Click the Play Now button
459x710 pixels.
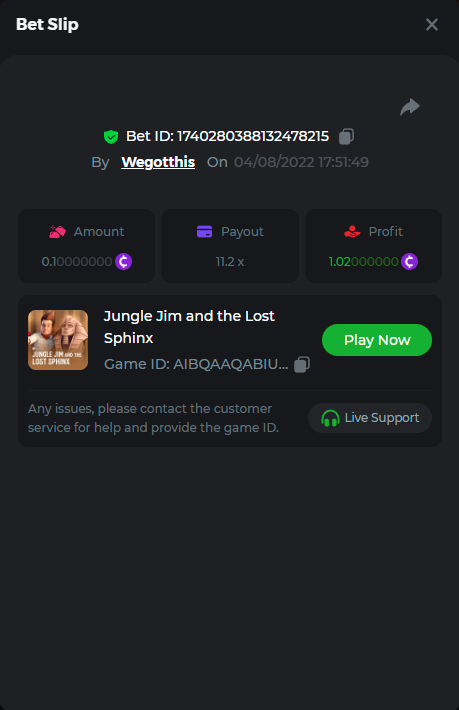click(377, 340)
